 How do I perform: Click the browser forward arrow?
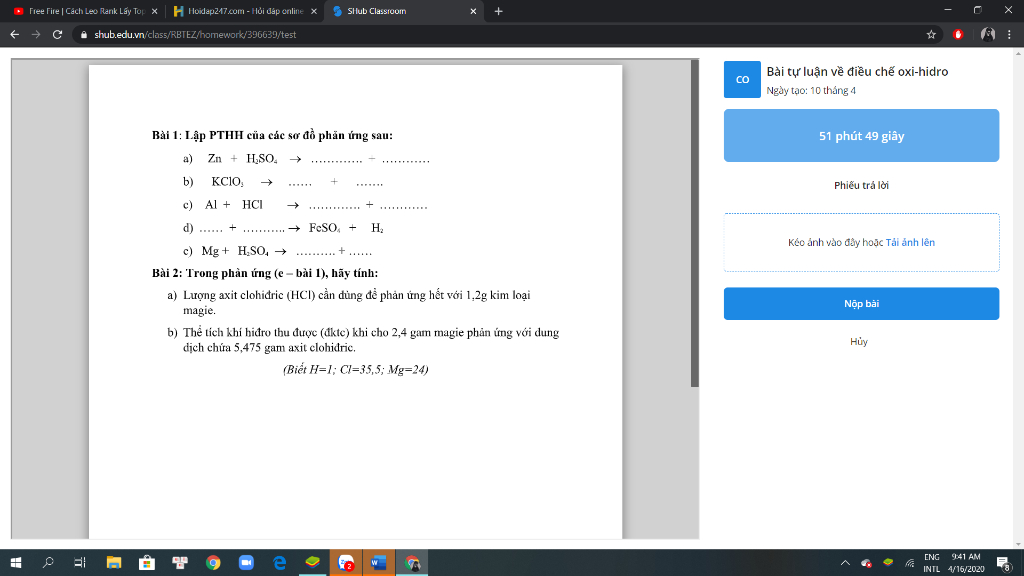coord(36,35)
